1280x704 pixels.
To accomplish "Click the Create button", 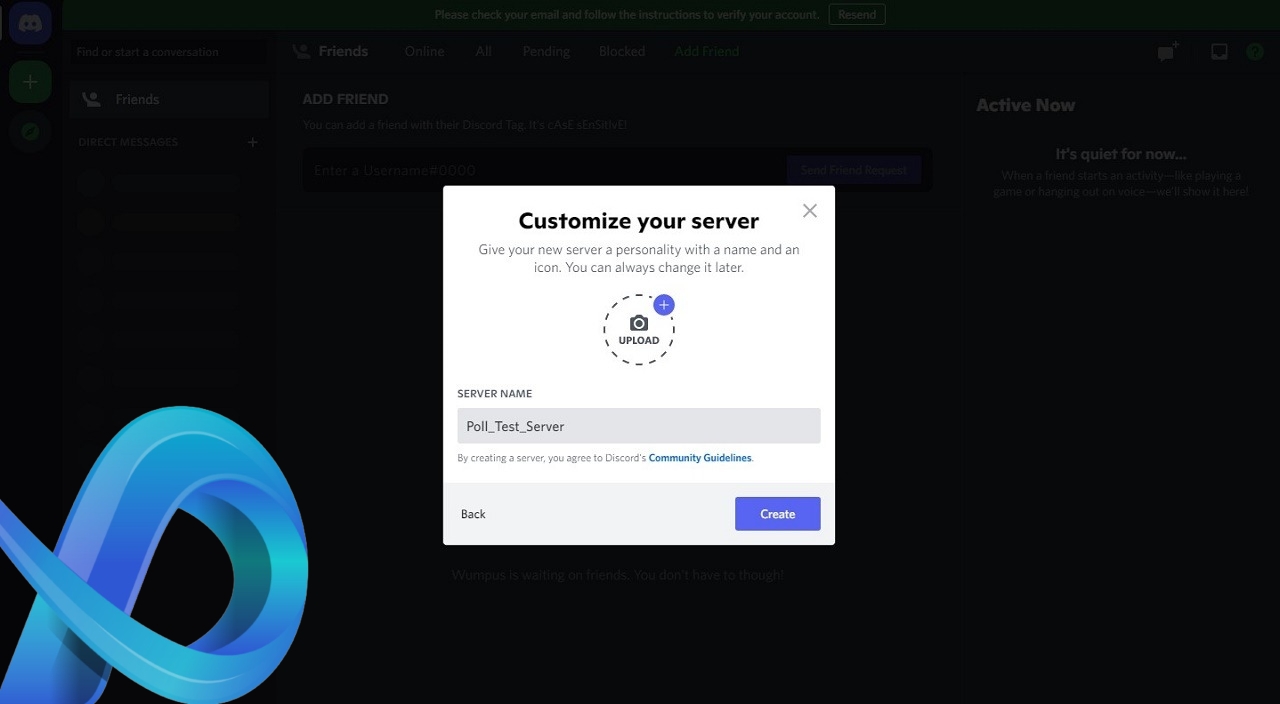I will coord(778,514).
